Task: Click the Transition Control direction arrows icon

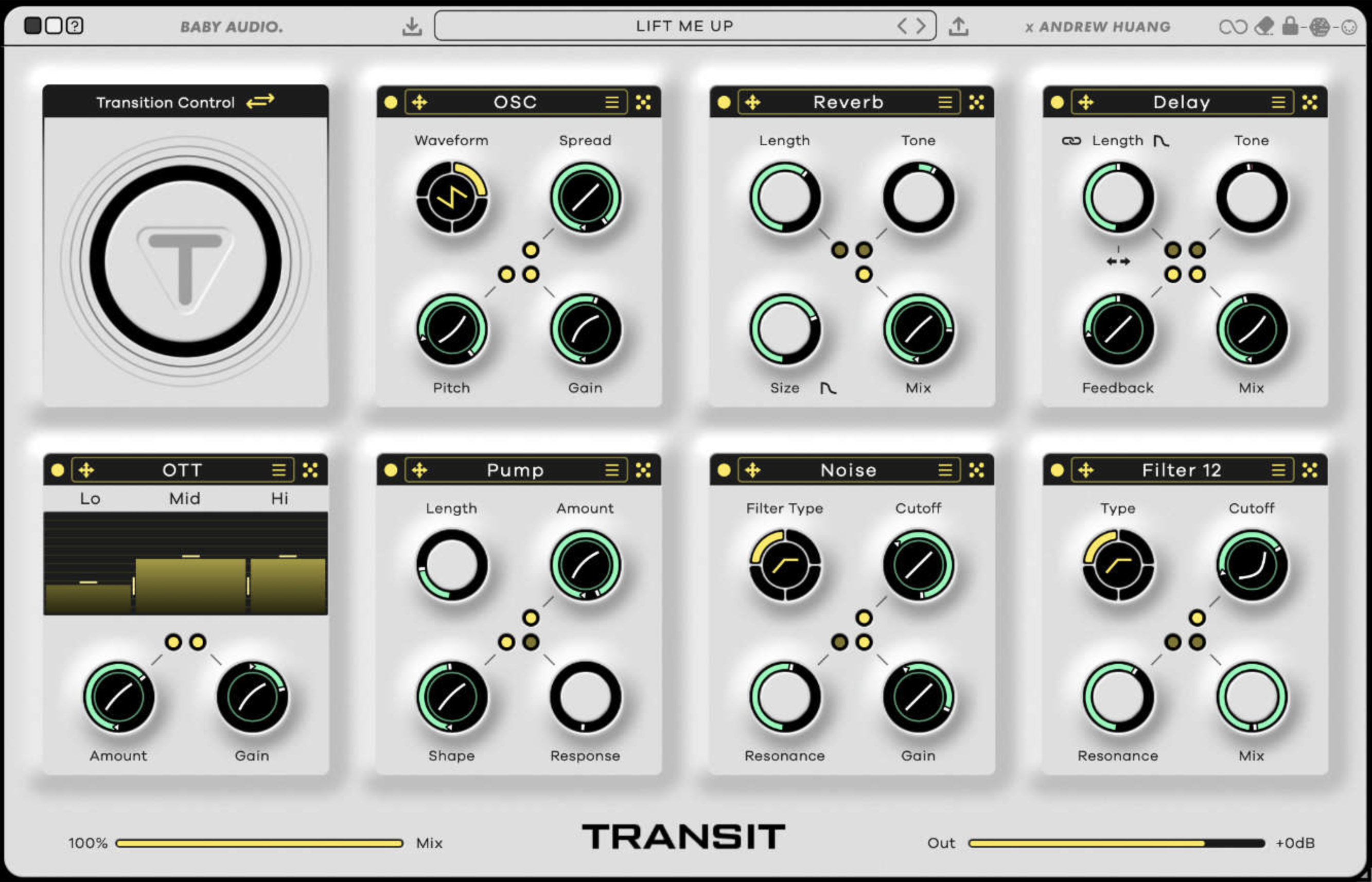Action: pyautogui.click(x=260, y=101)
